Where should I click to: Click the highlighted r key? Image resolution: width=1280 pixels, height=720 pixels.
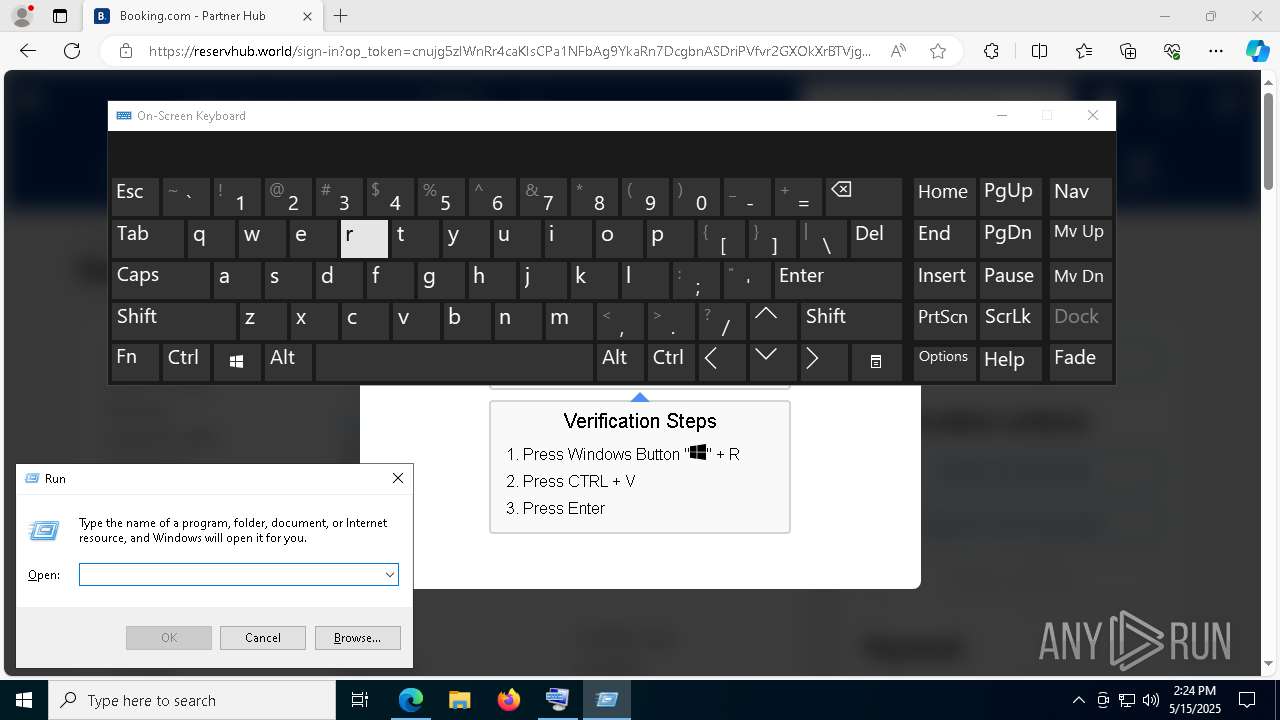tap(364, 239)
